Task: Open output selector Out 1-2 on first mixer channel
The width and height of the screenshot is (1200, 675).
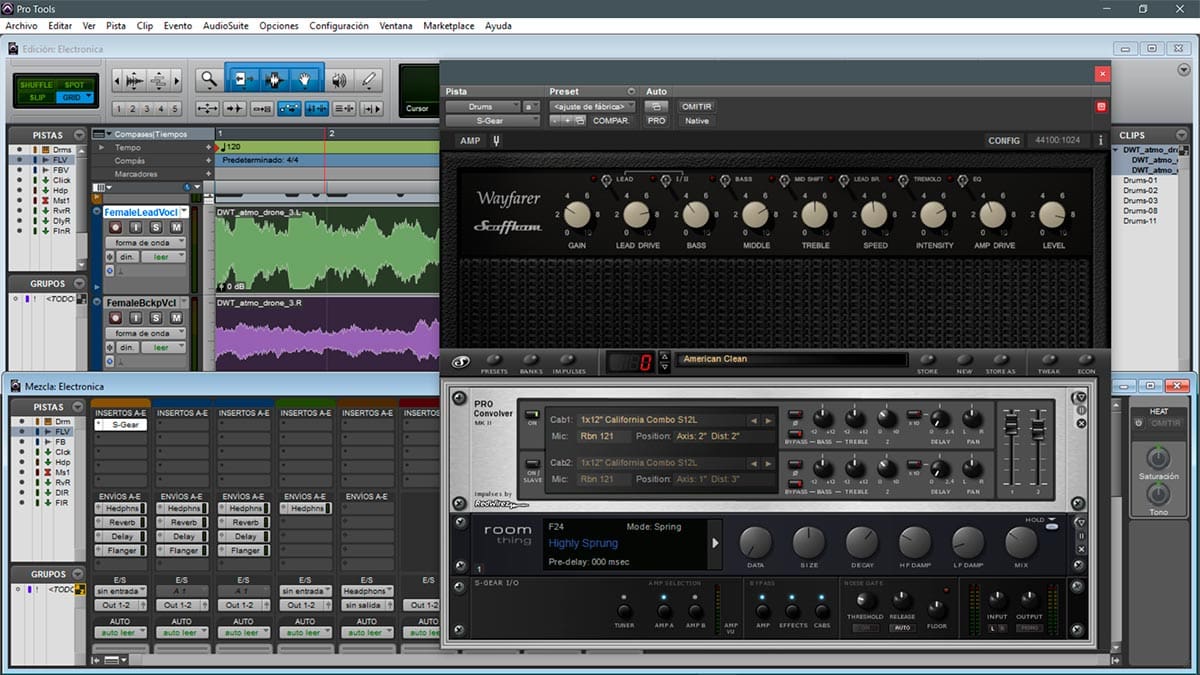Action: click(119, 605)
